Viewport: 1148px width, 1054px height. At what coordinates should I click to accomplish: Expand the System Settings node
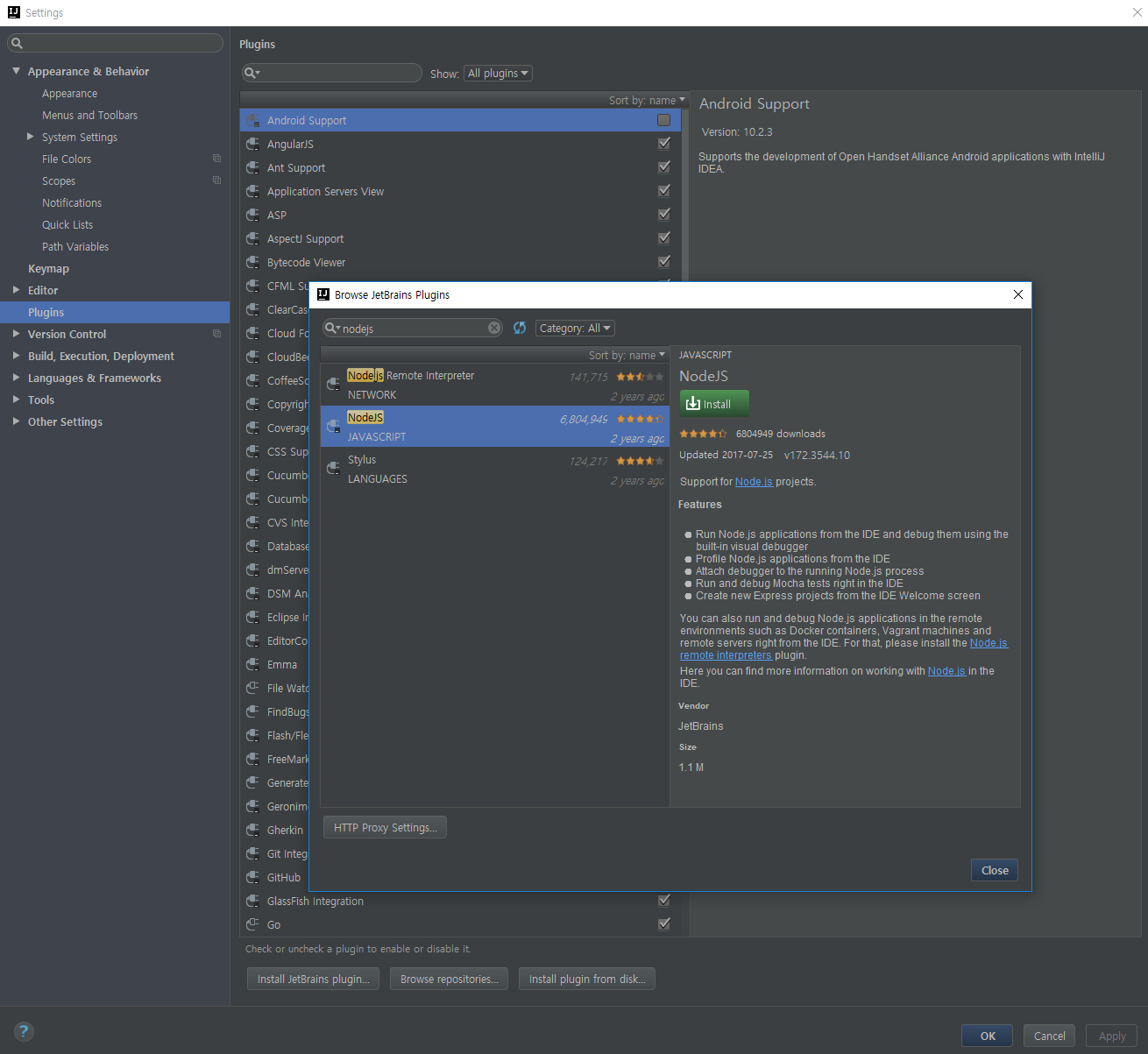point(31,137)
